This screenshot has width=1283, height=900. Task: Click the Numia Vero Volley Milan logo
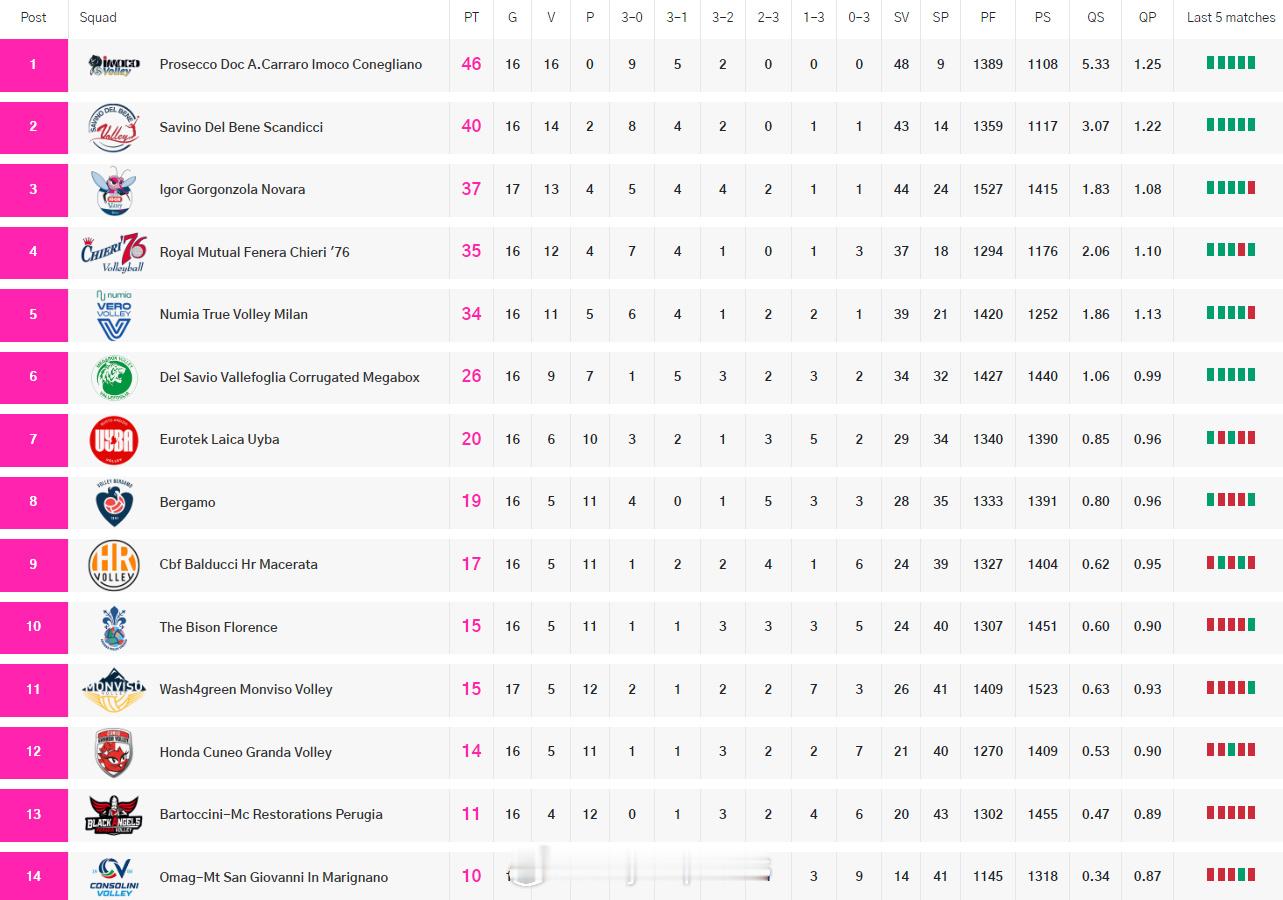[114, 315]
